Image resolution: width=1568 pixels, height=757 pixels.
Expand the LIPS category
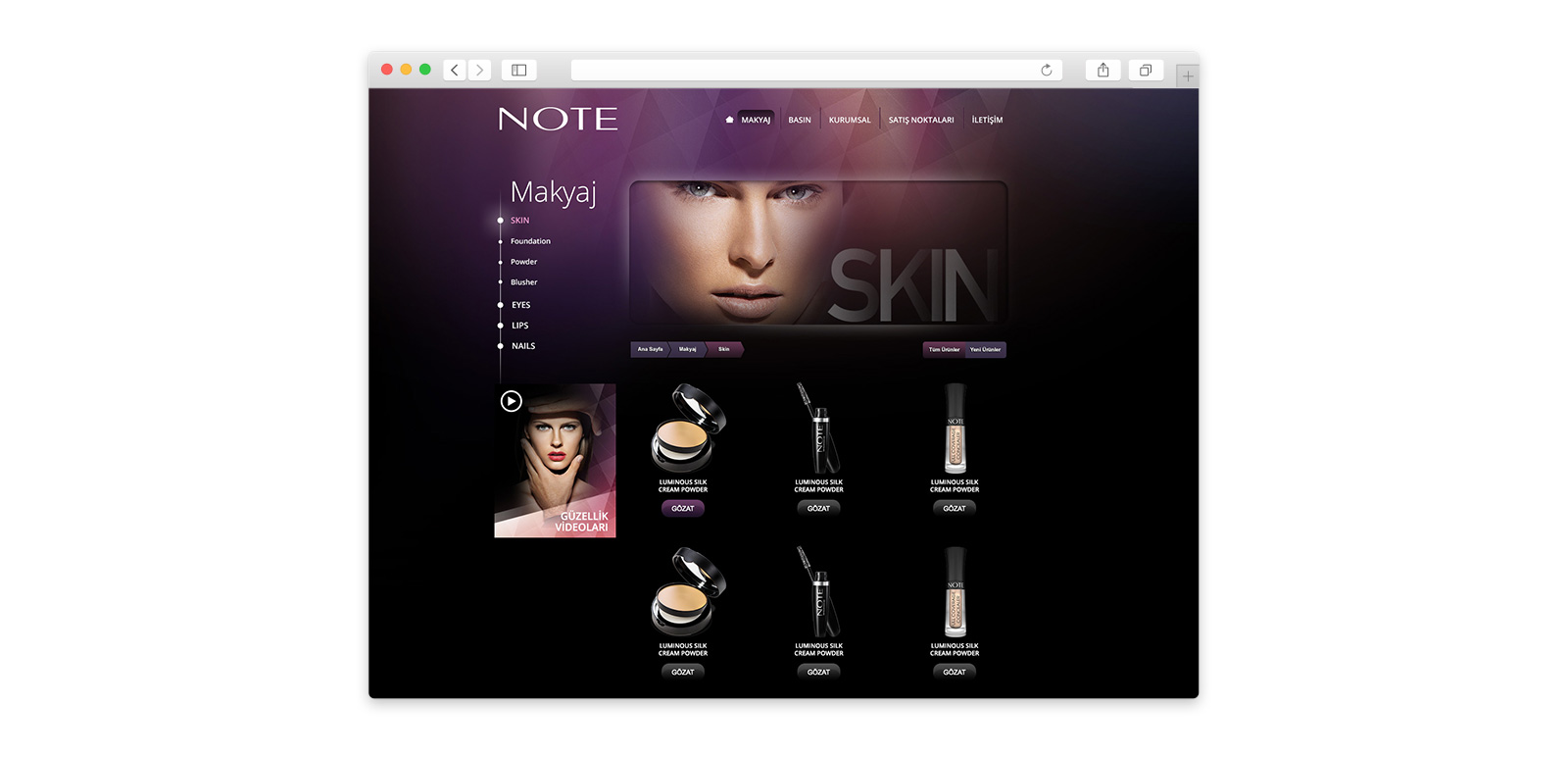click(x=519, y=326)
